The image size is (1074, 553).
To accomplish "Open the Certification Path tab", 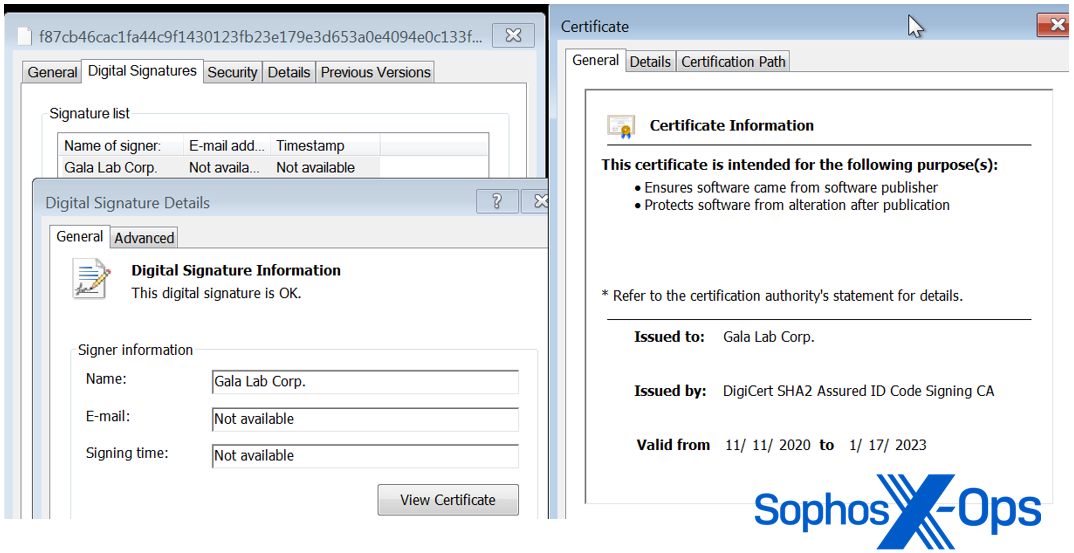I will [733, 62].
